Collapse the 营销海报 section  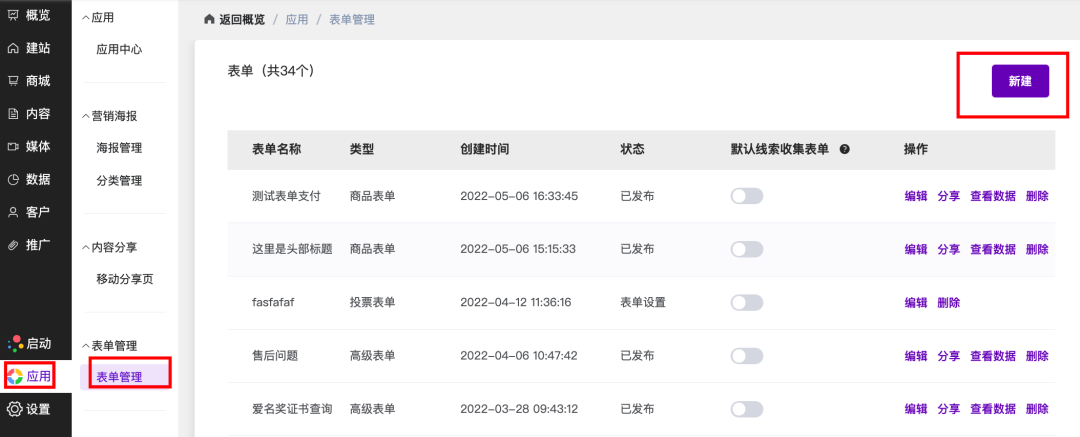[x=86, y=116]
